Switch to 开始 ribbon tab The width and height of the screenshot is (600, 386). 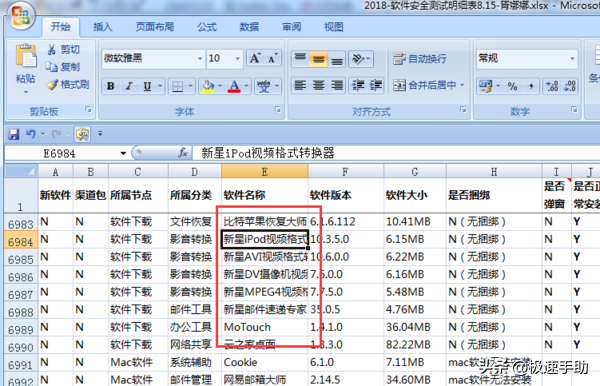pyautogui.click(x=61, y=27)
